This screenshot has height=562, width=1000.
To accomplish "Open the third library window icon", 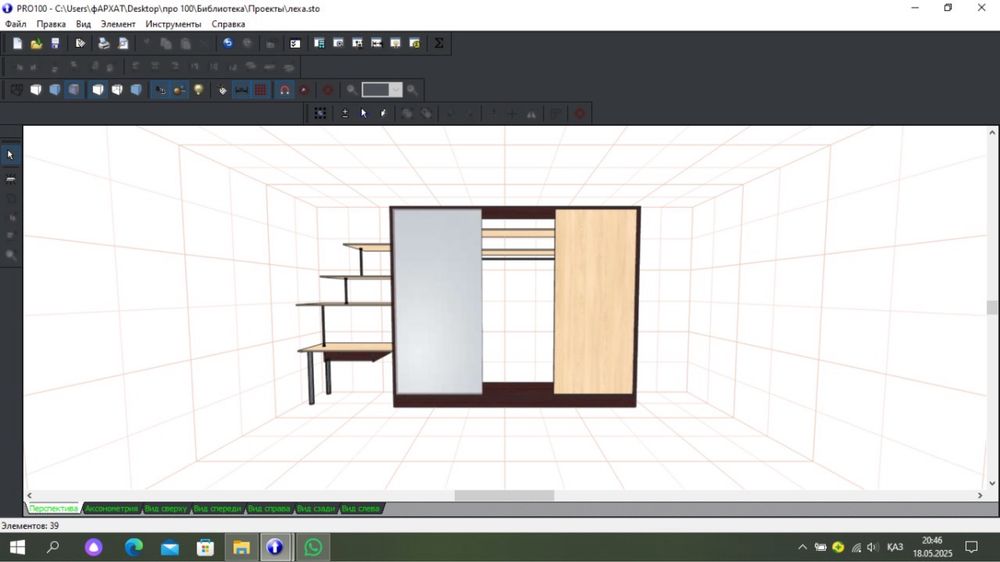I will [357, 43].
